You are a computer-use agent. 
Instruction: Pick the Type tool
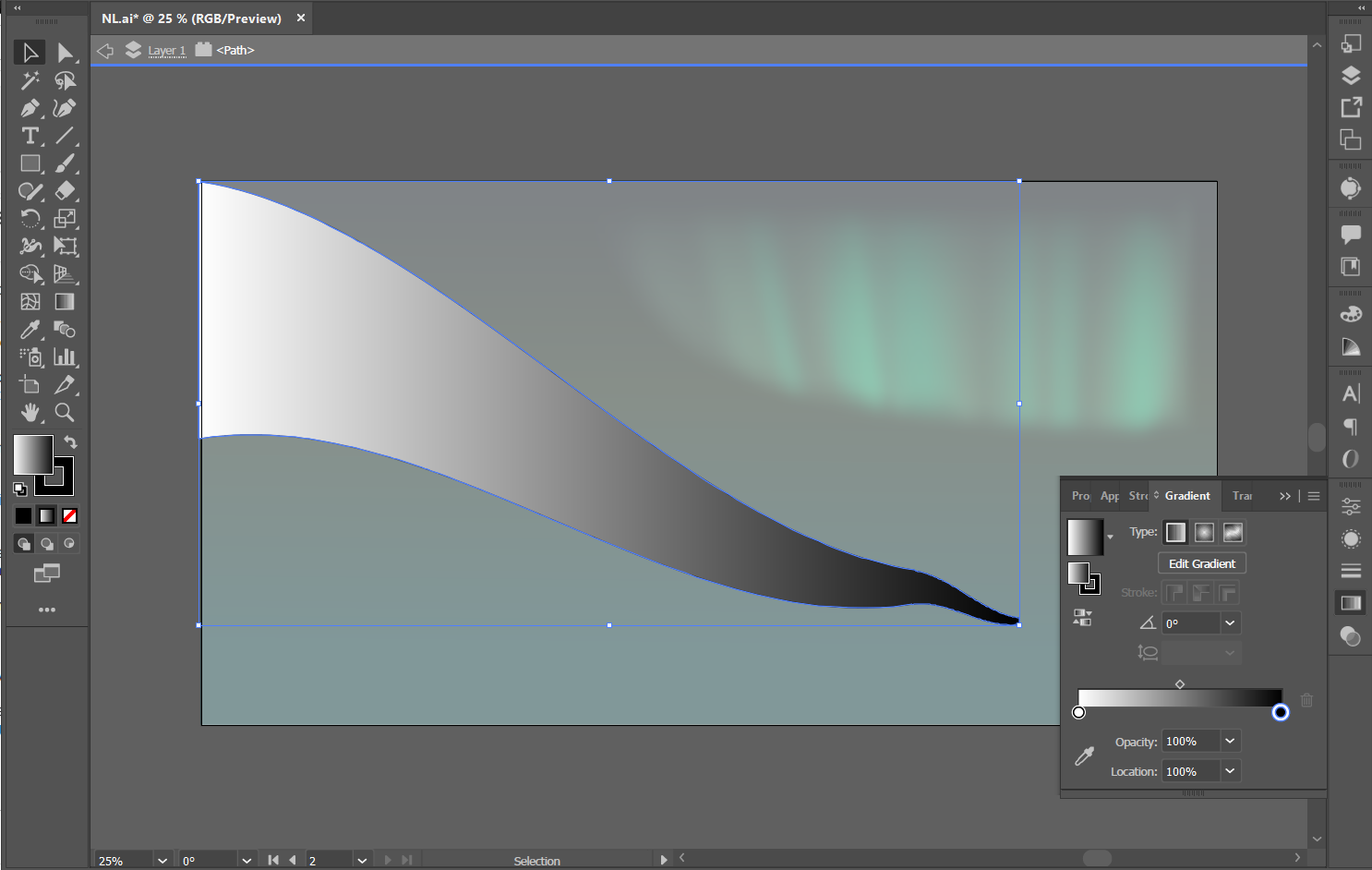pyautogui.click(x=30, y=136)
